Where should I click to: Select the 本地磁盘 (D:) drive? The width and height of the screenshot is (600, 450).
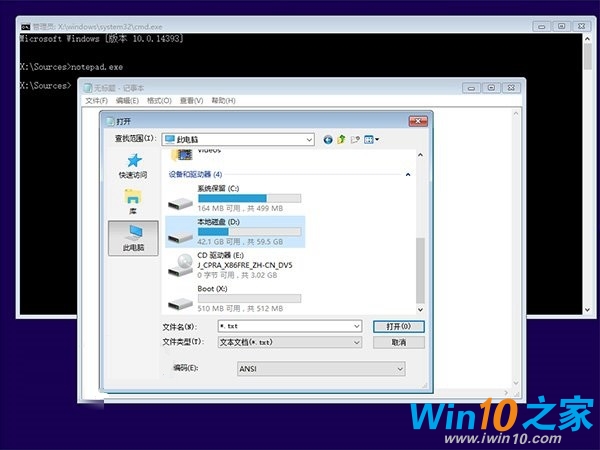coord(235,231)
